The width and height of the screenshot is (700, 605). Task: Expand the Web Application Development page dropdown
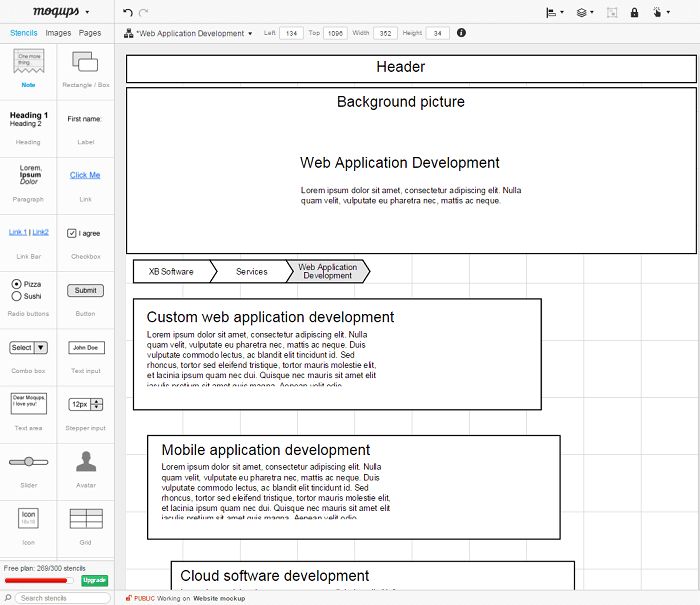point(190,33)
